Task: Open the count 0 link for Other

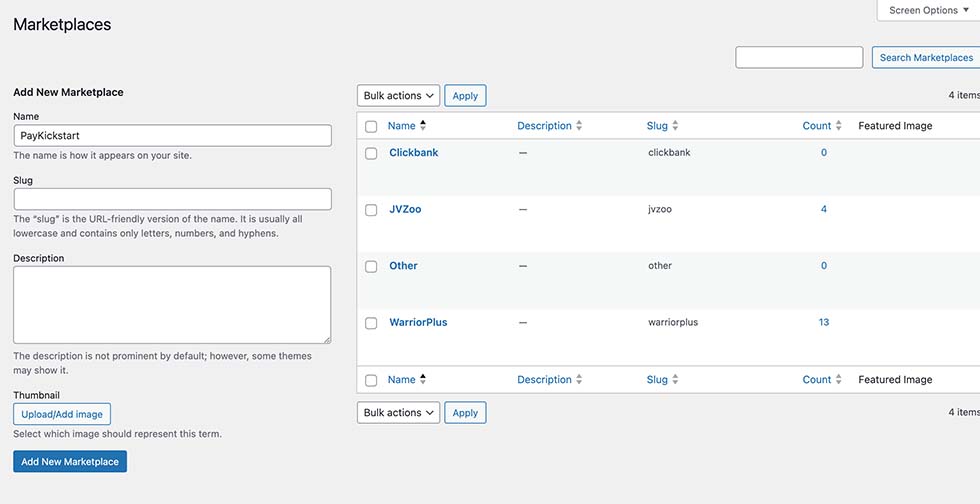Action: 824,266
